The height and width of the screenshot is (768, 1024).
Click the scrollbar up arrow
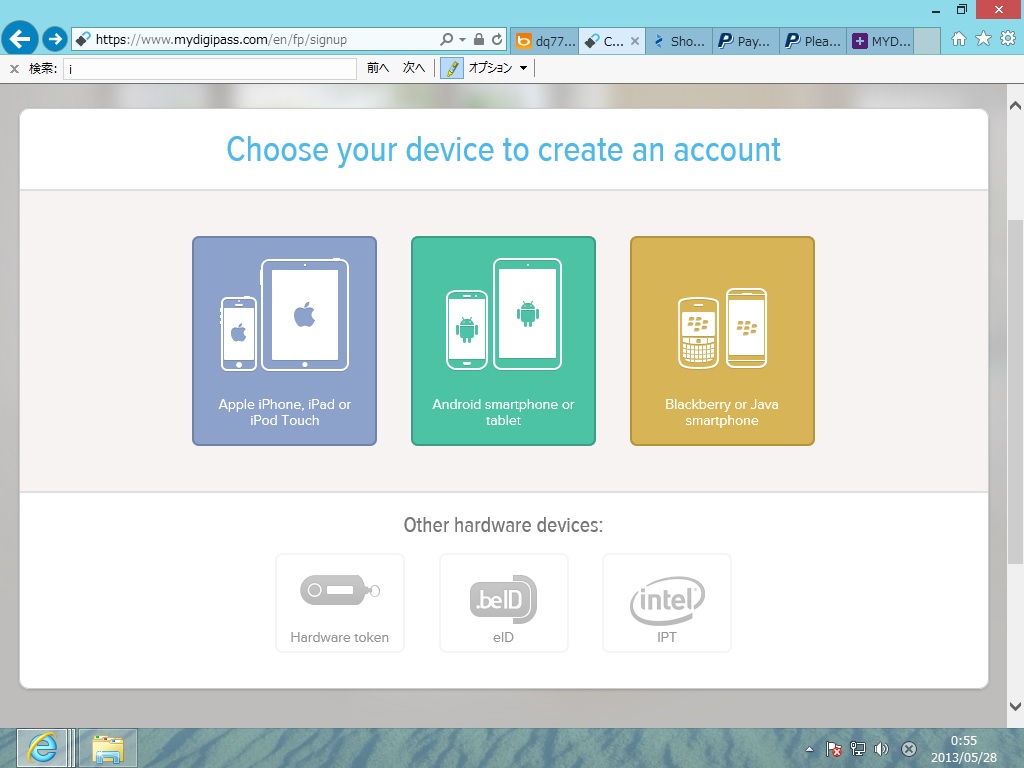click(1015, 105)
